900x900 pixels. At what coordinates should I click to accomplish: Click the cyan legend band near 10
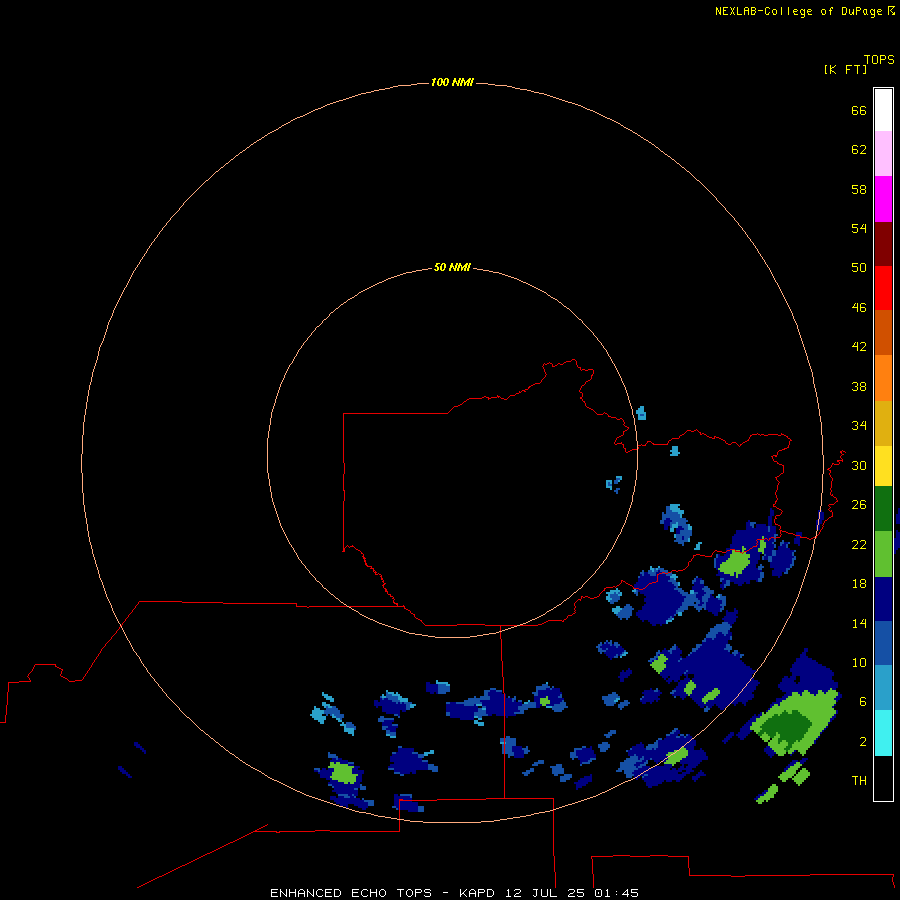883,732
